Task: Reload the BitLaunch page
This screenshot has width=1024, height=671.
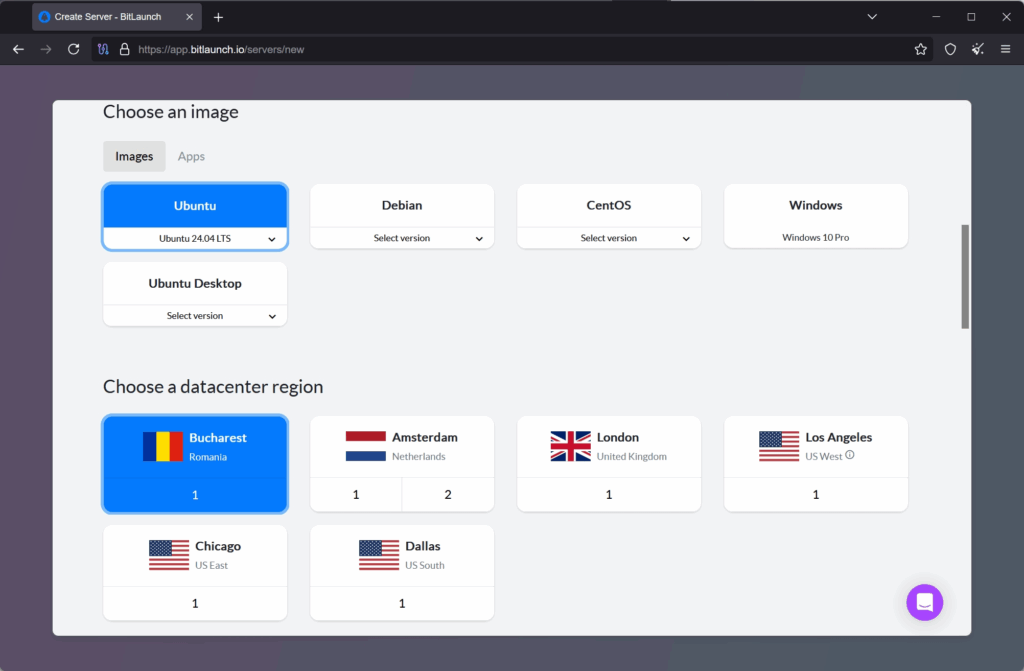Action: (x=74, y=49)
